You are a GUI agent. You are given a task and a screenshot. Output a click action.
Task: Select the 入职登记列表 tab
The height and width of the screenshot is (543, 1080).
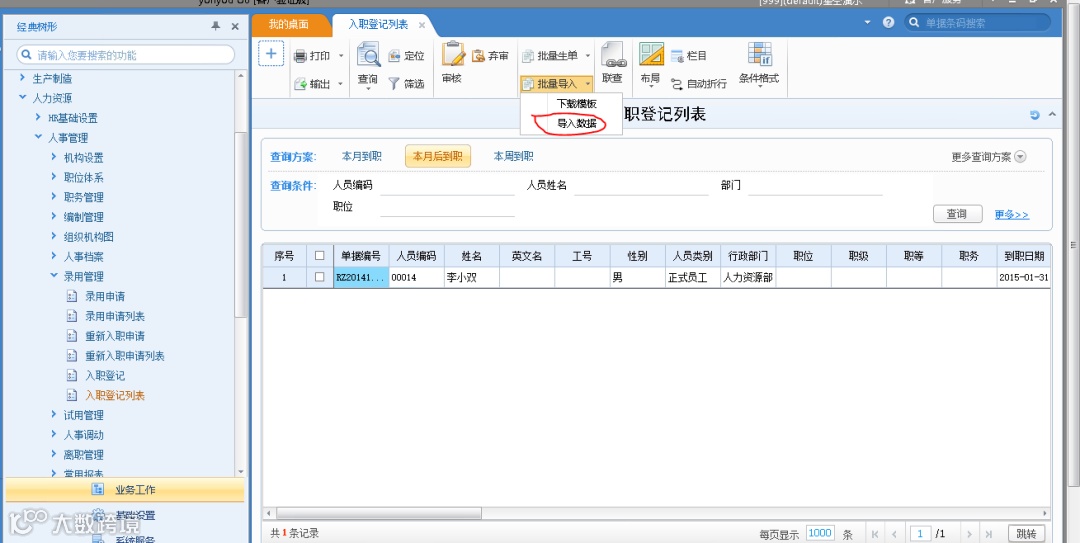coord(378,25)
